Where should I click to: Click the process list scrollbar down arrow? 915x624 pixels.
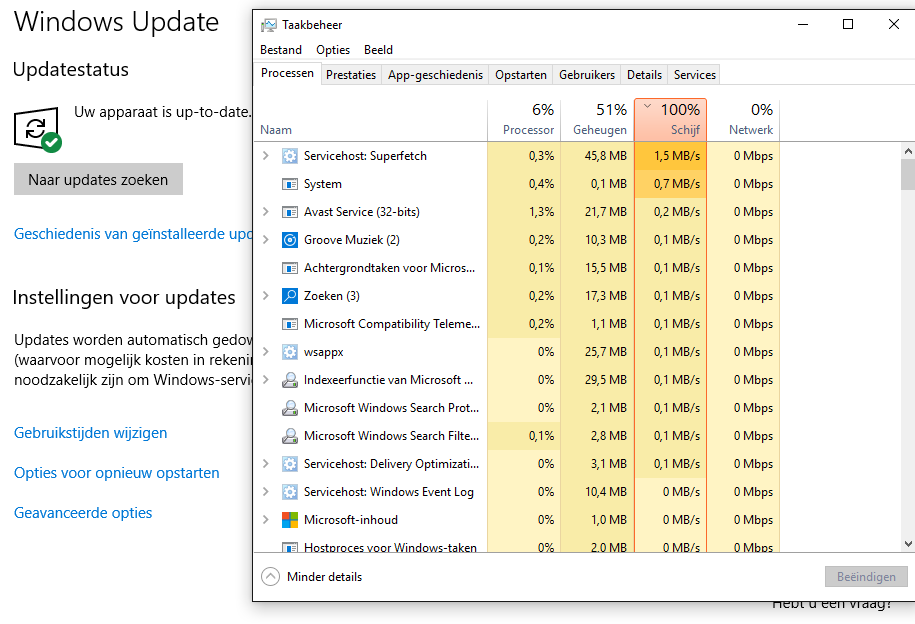coord(908,544)
